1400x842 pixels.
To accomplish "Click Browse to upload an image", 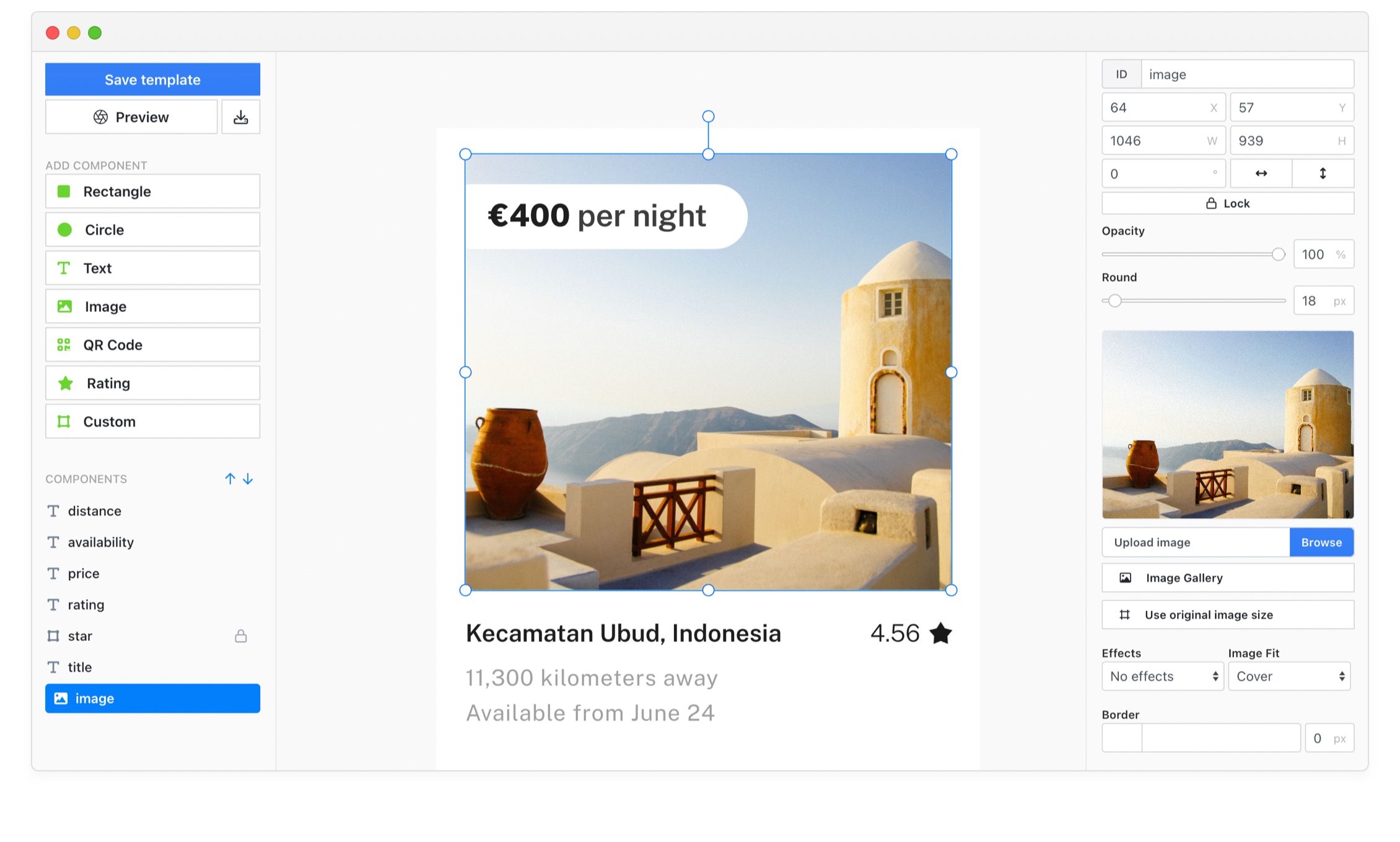I will coord(1322,542).
